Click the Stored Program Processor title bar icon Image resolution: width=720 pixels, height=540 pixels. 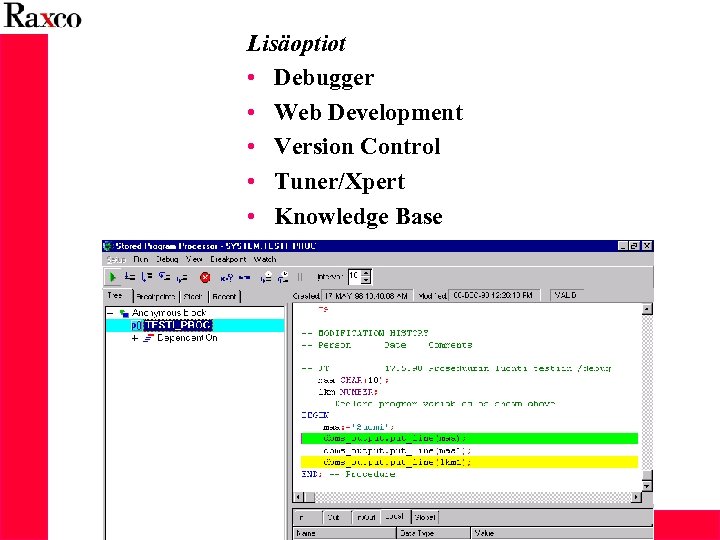(108, 246)
